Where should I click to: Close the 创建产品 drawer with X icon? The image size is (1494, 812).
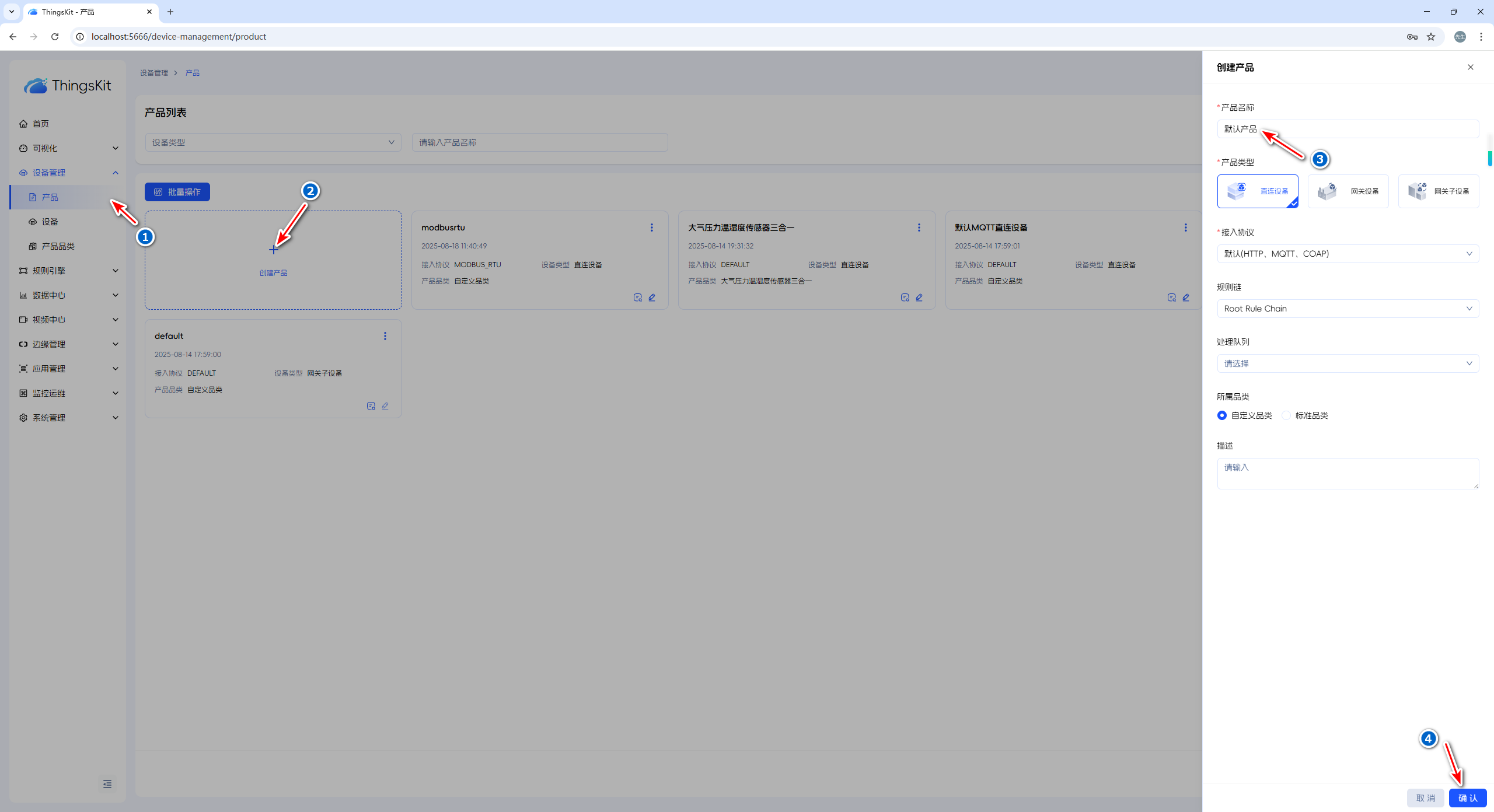[1471, 67]
